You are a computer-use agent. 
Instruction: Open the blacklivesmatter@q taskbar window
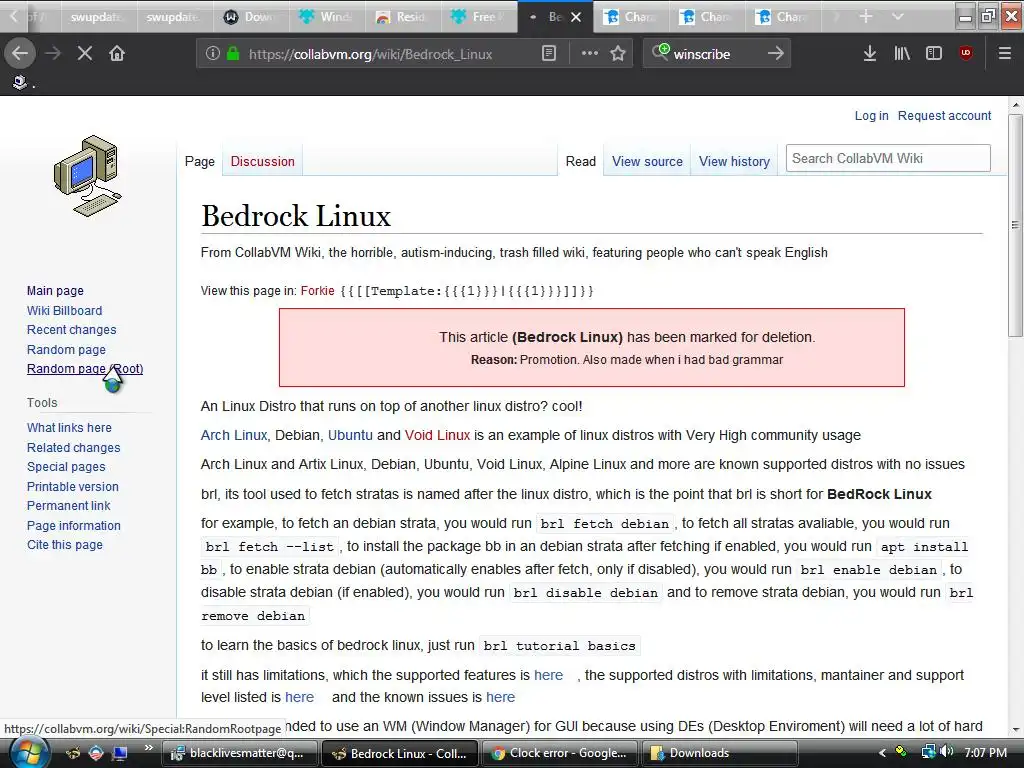[x=239, y=753]
